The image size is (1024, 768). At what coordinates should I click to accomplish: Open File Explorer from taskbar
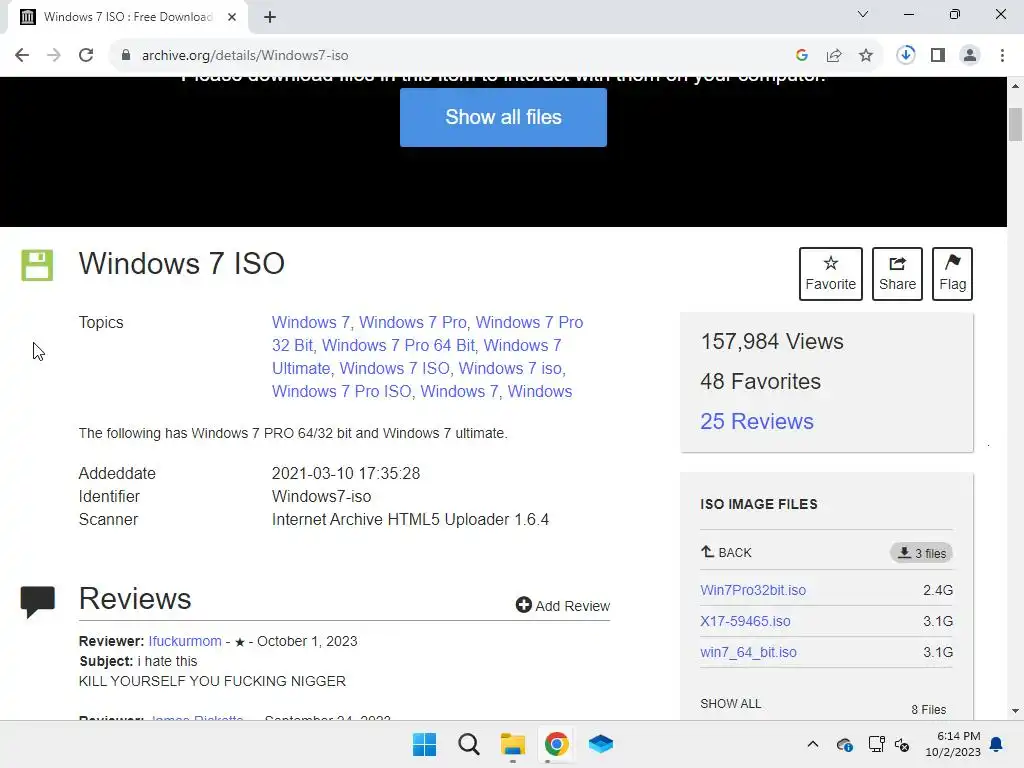(513, 744)
